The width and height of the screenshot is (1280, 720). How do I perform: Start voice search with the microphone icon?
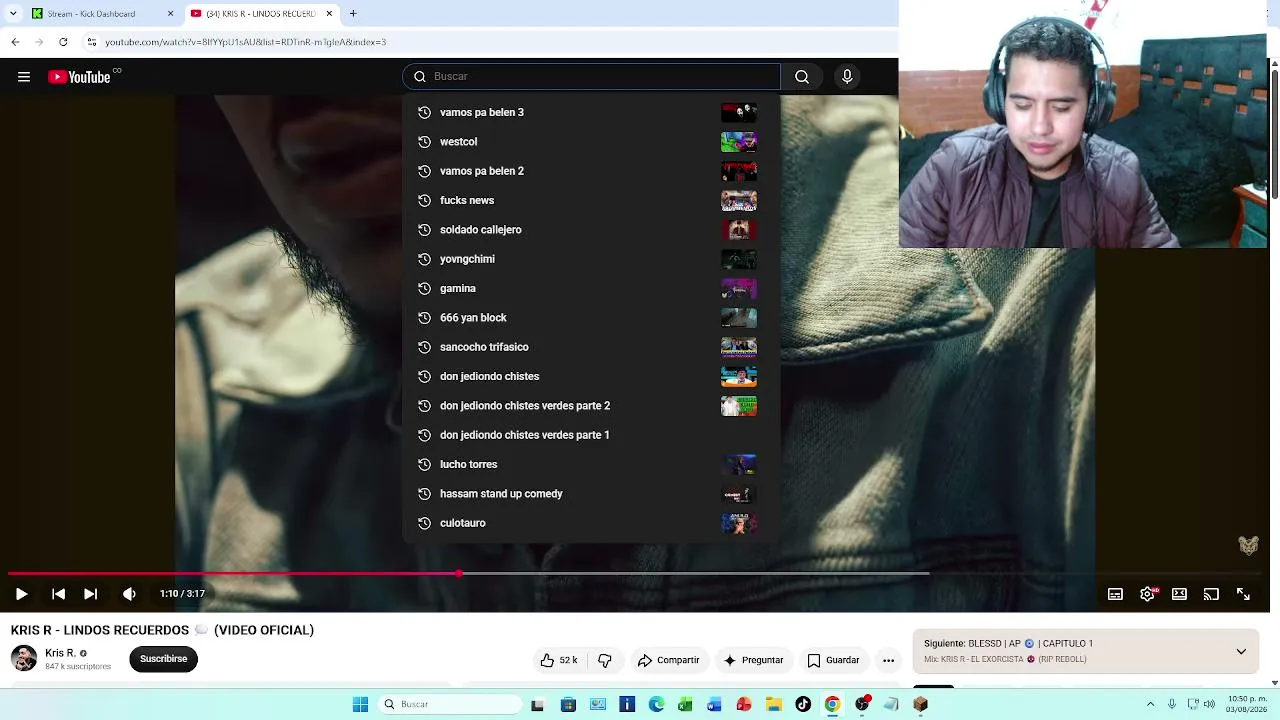click(x=847, y=77)
